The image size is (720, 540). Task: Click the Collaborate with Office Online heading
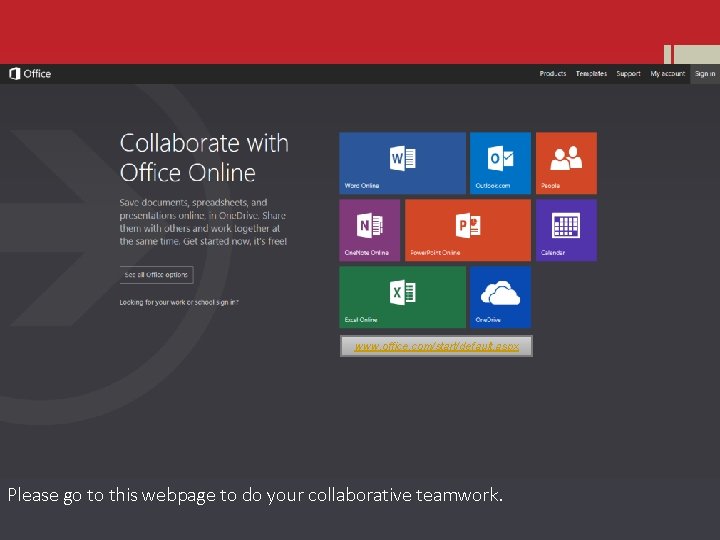[x=204, y=158]
